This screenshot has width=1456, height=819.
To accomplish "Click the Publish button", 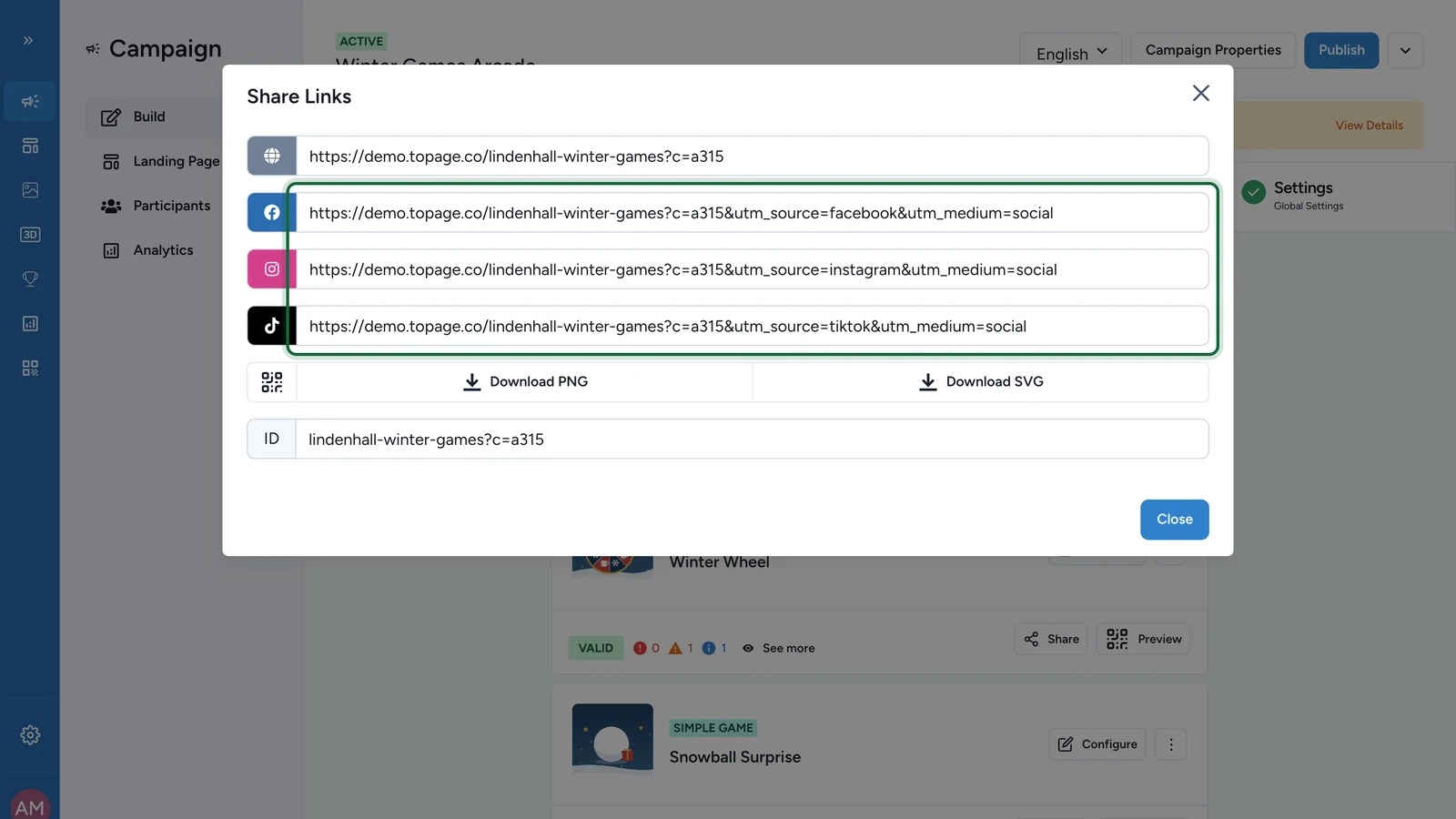I will pos(1341,50).
